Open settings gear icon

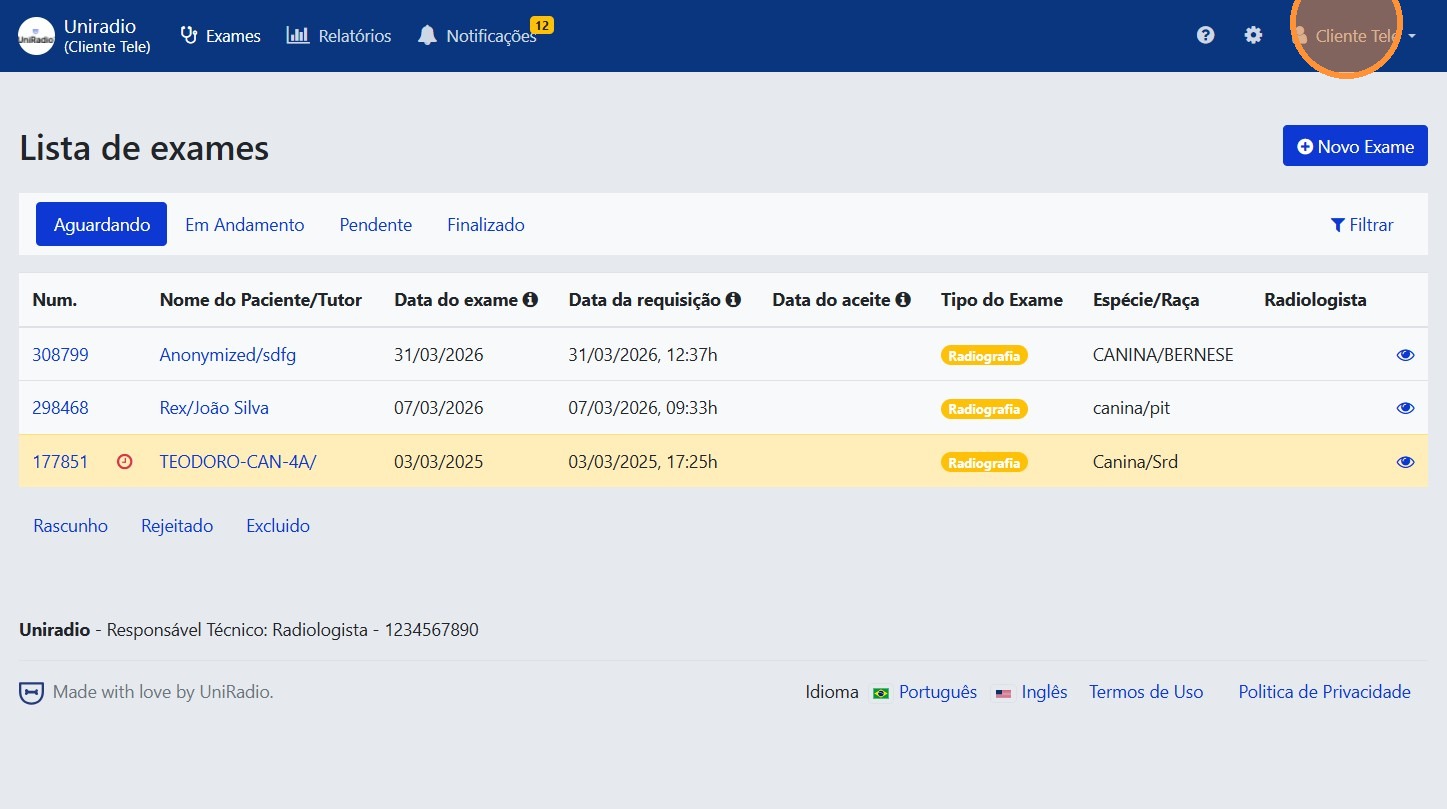point(1253,35)
